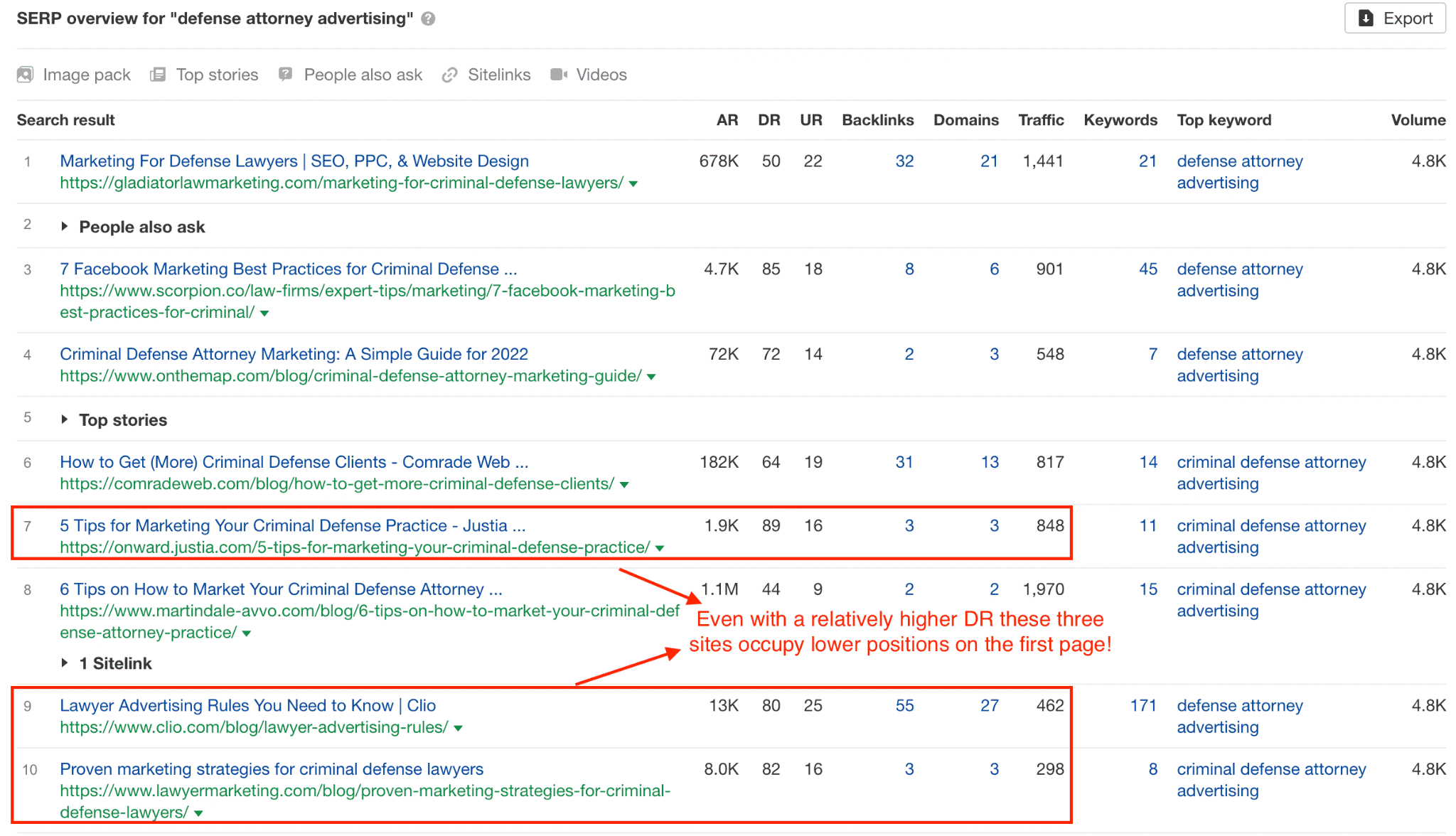The width and height of the screenshot is (1456, 836).
Task: Click the Domains column header
Action: click(966, 120)
